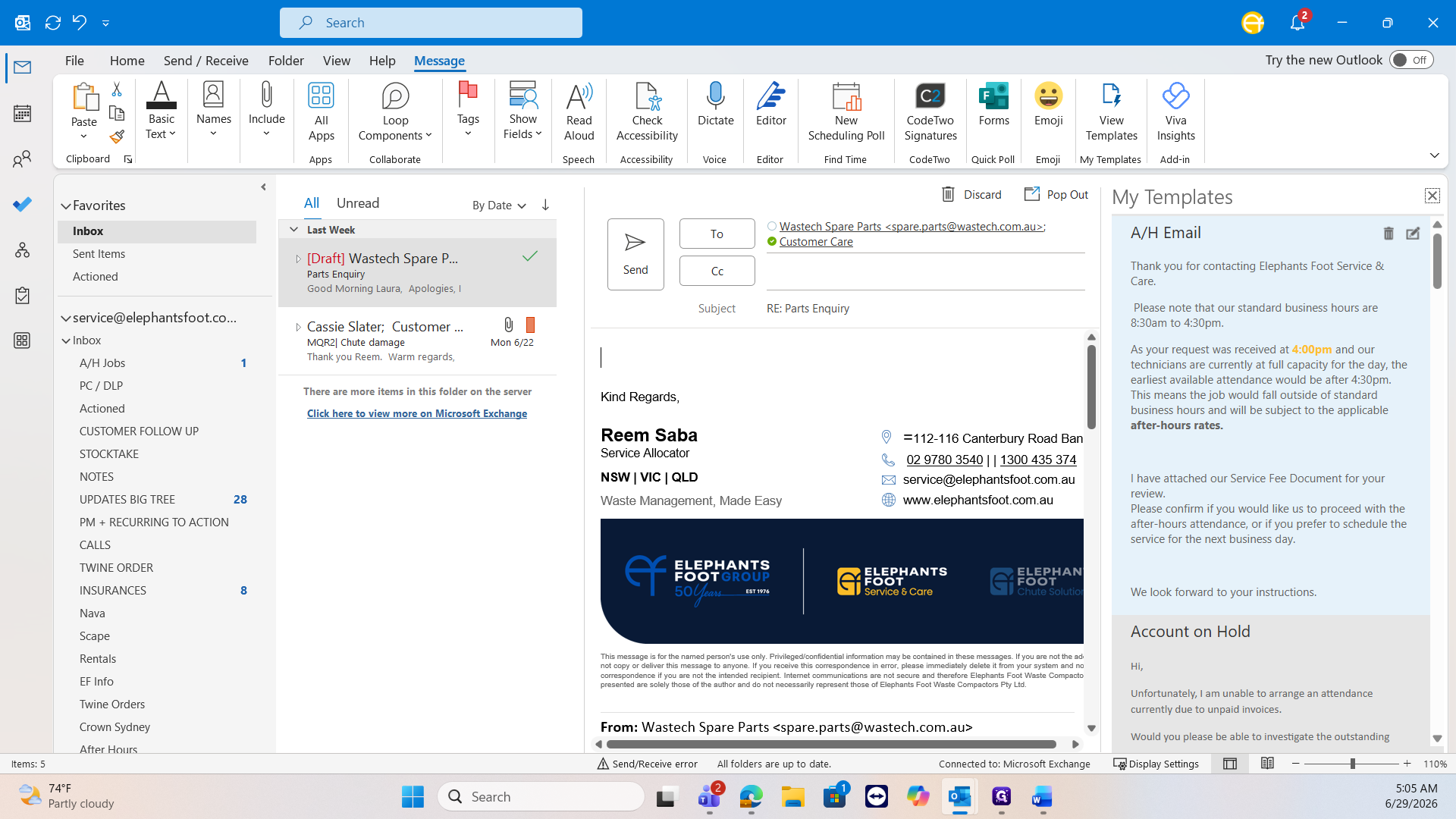Open Viva Insights add-in
Screen dimensions: 1456x819
tap(1175, 111)
